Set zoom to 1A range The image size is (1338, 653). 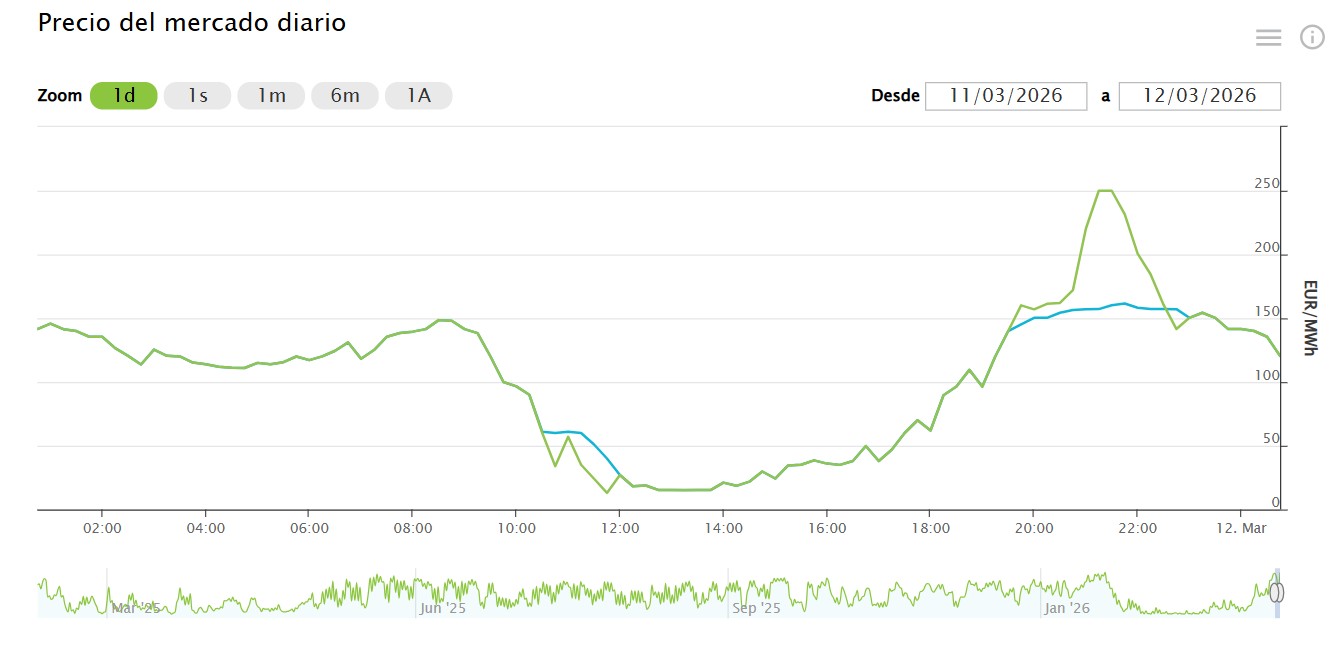pos(418,96)
